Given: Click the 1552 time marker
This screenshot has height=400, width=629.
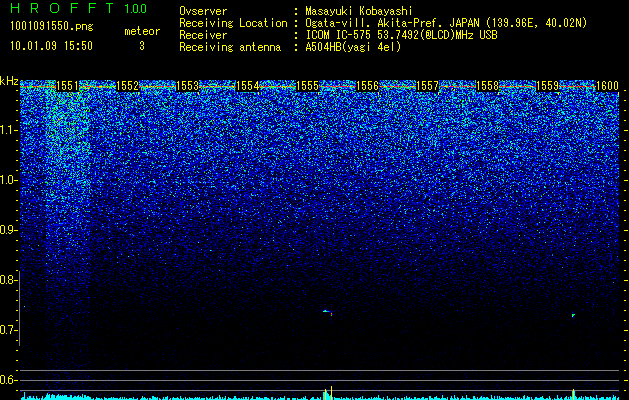Looking at the screenshot, I should tap(128, 86).
